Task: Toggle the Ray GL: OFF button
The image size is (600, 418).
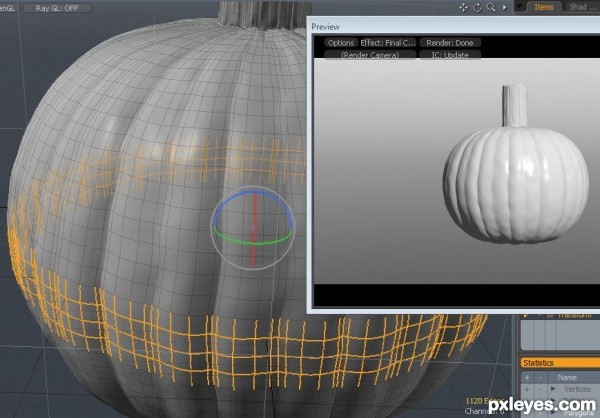Action: coord(57,8)
